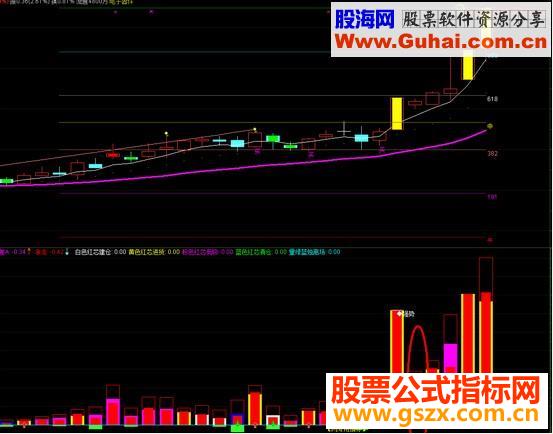Click the thick magenta moving average line

pyautogui.click(x=247, y=168)
